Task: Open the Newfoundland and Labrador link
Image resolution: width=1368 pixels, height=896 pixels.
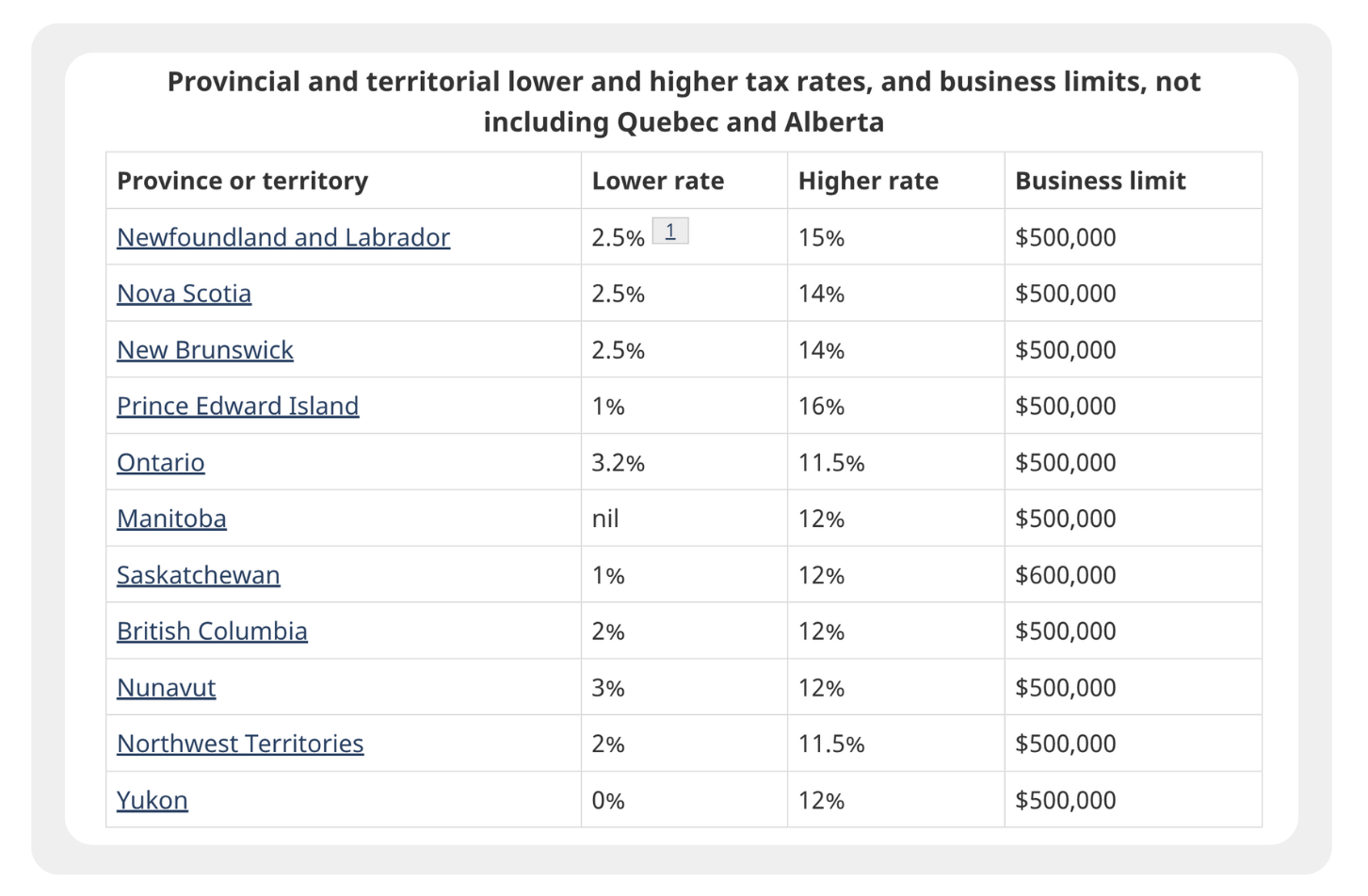Action: coord(282,237)
